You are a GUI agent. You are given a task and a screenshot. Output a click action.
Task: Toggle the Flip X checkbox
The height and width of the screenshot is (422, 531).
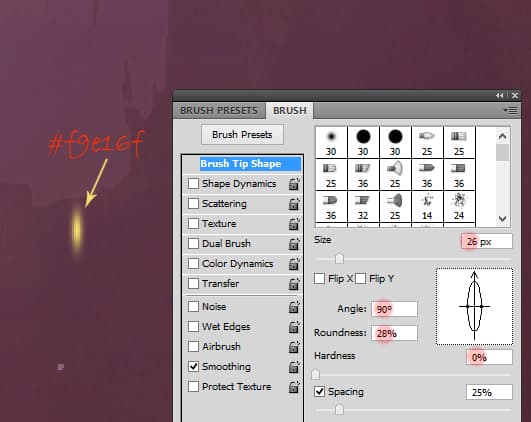click(319, 279)
